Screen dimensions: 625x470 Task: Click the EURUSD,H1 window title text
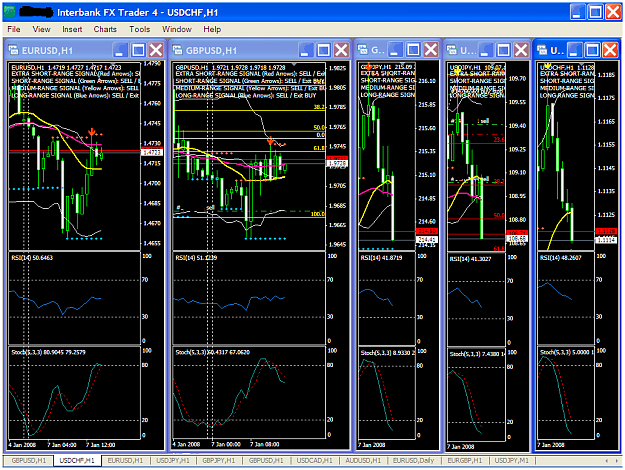[x=47, y=51]
